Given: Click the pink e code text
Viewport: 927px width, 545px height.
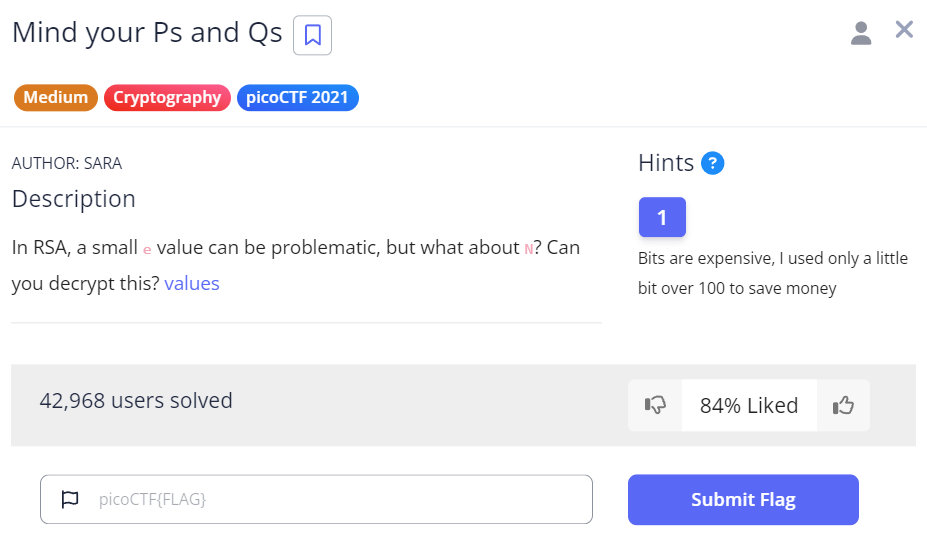Looking at the screenshot, I should tap(147, 249).
